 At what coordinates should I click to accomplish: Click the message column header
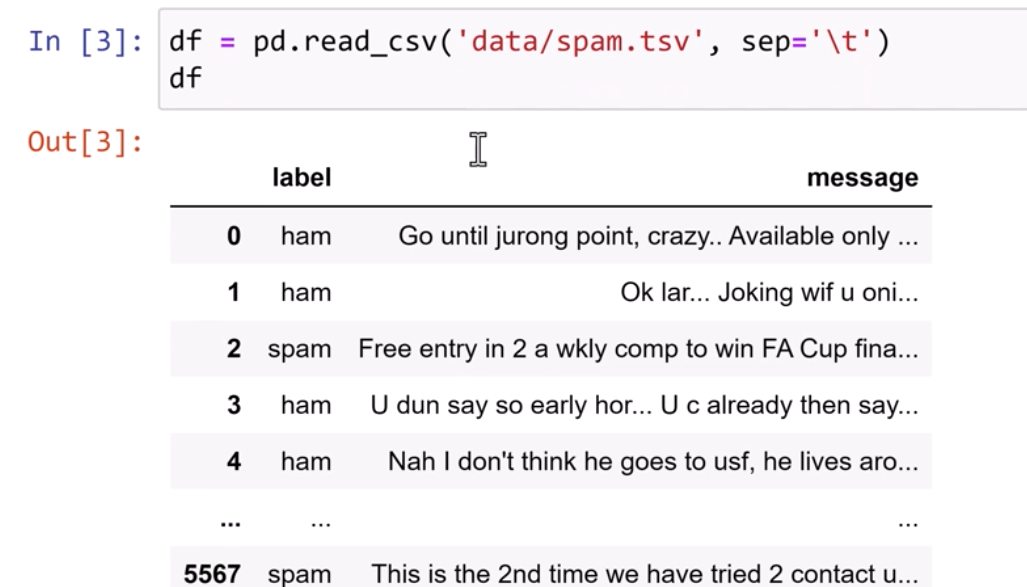862,178
